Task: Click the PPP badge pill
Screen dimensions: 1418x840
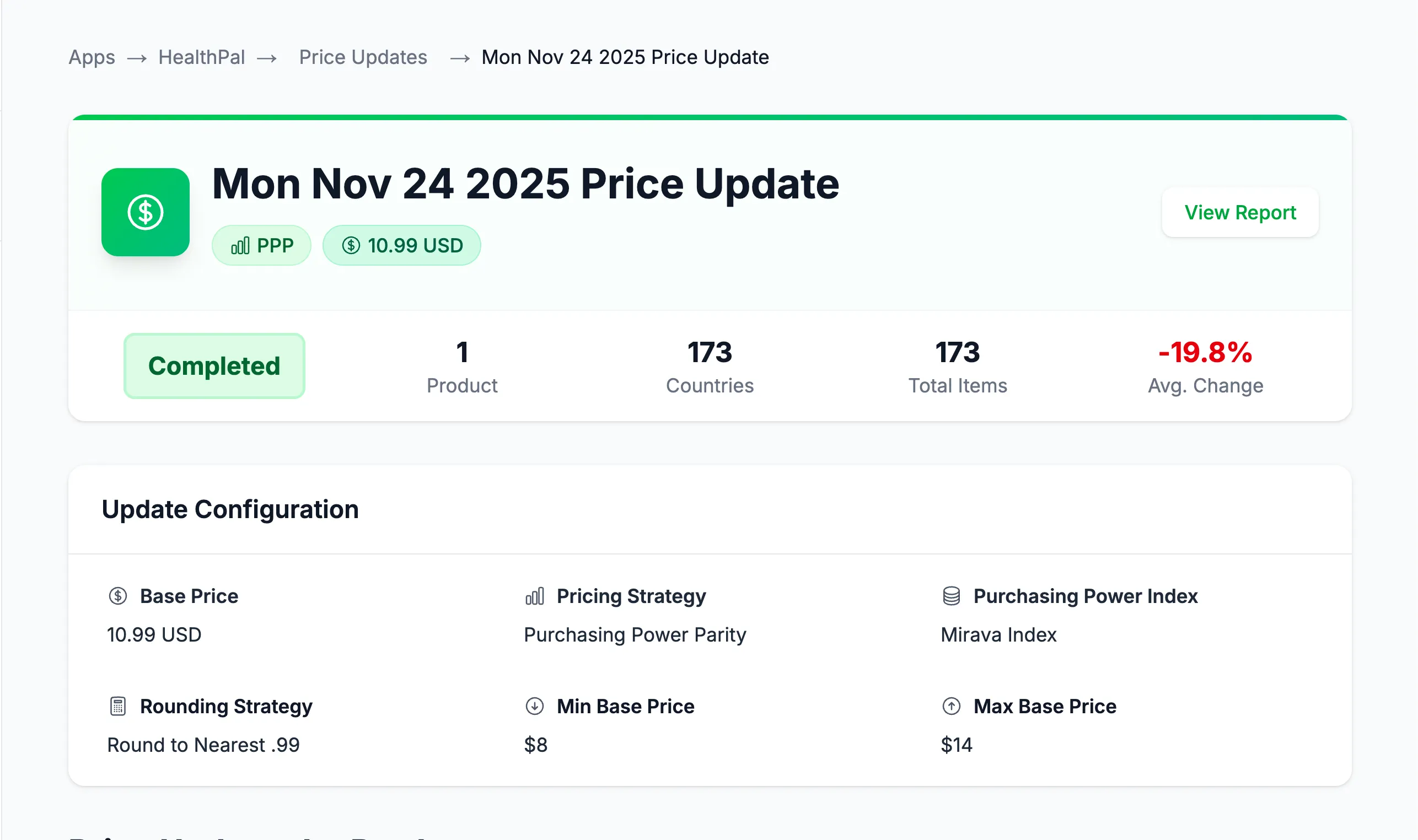Action: [261, 245]
